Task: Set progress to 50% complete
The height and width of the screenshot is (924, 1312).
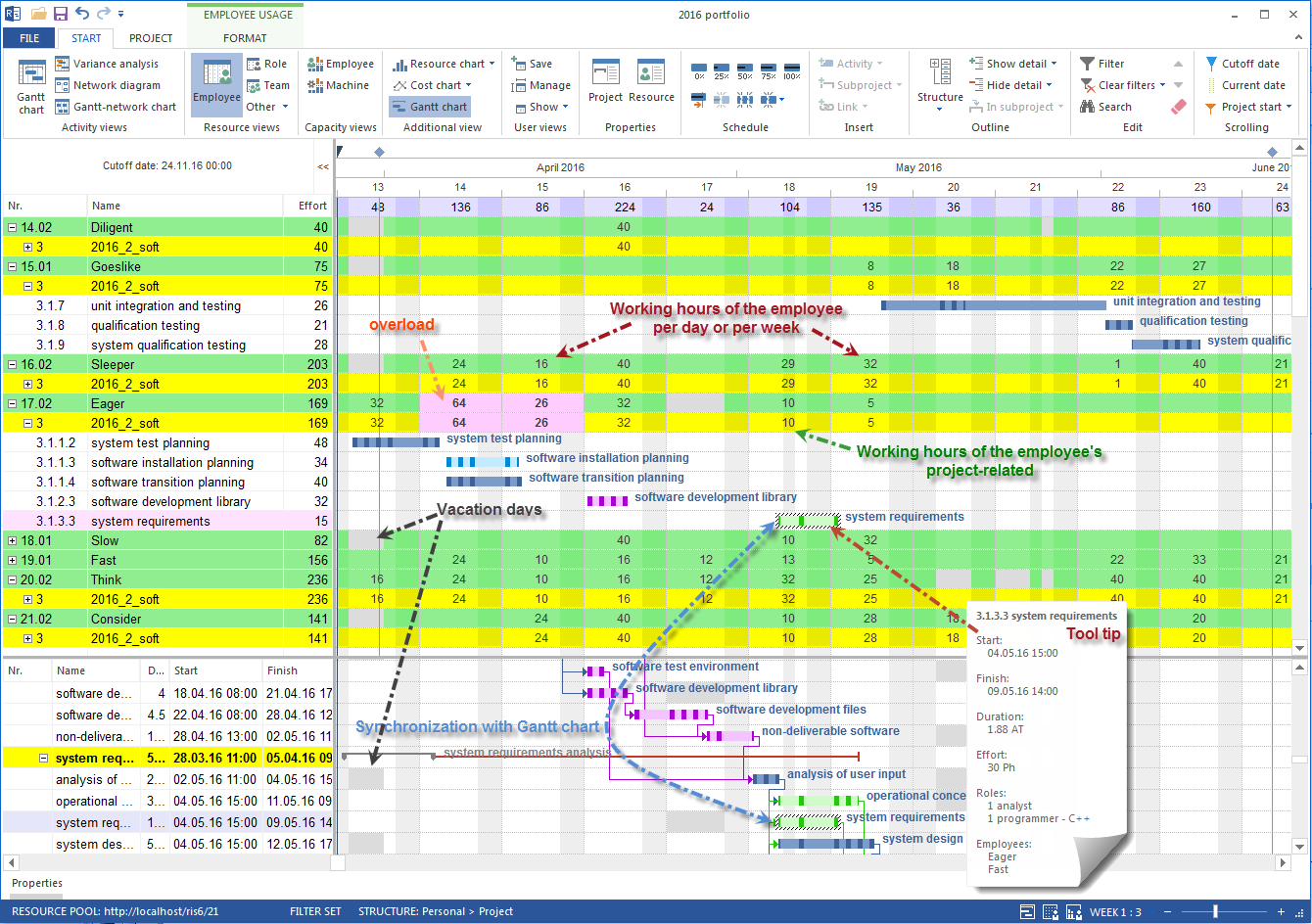Action: (x=745, y=71)
